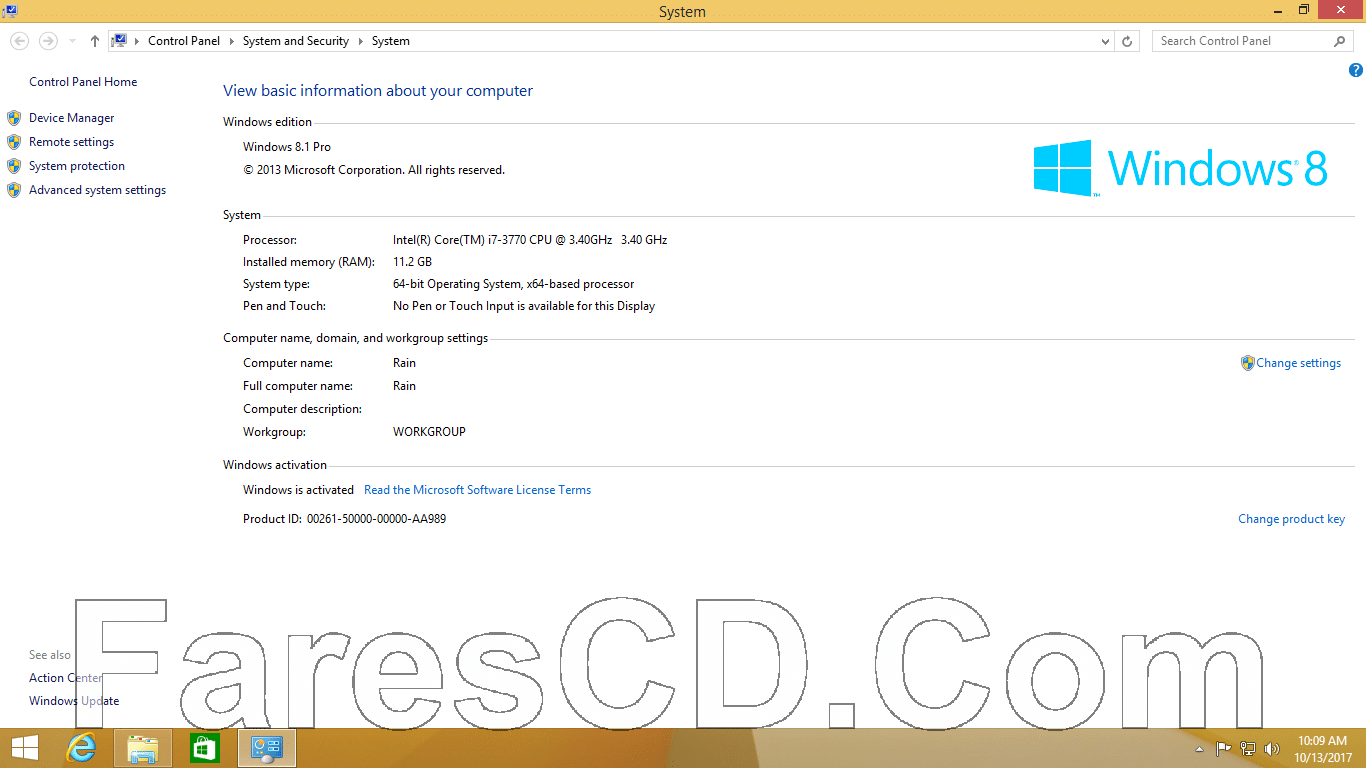1366x768 pixels.
Task: Open Action Center under See also
Action: (66, 678)
